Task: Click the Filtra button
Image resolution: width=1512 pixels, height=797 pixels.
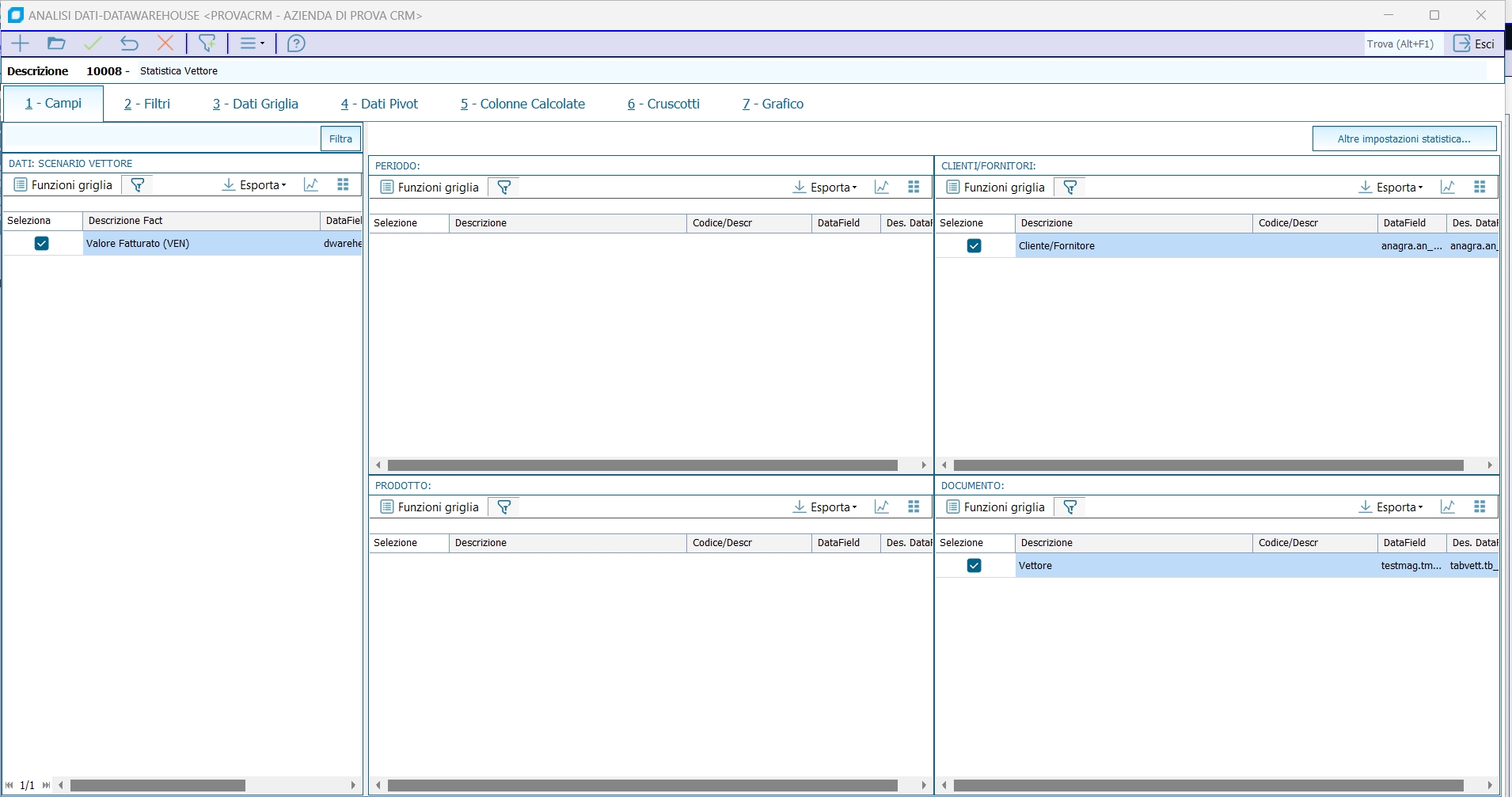Action: (x=340, y=139)
